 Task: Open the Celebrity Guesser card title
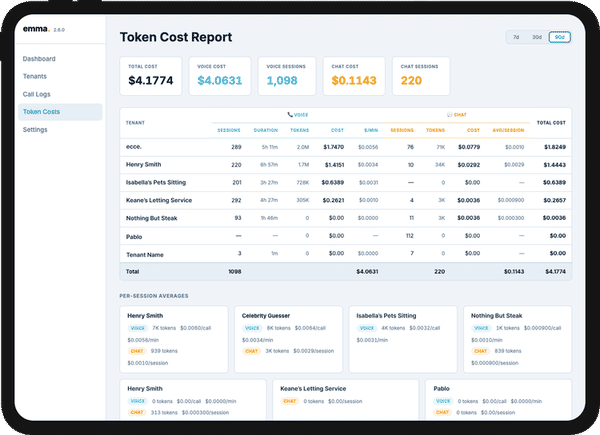266,316
